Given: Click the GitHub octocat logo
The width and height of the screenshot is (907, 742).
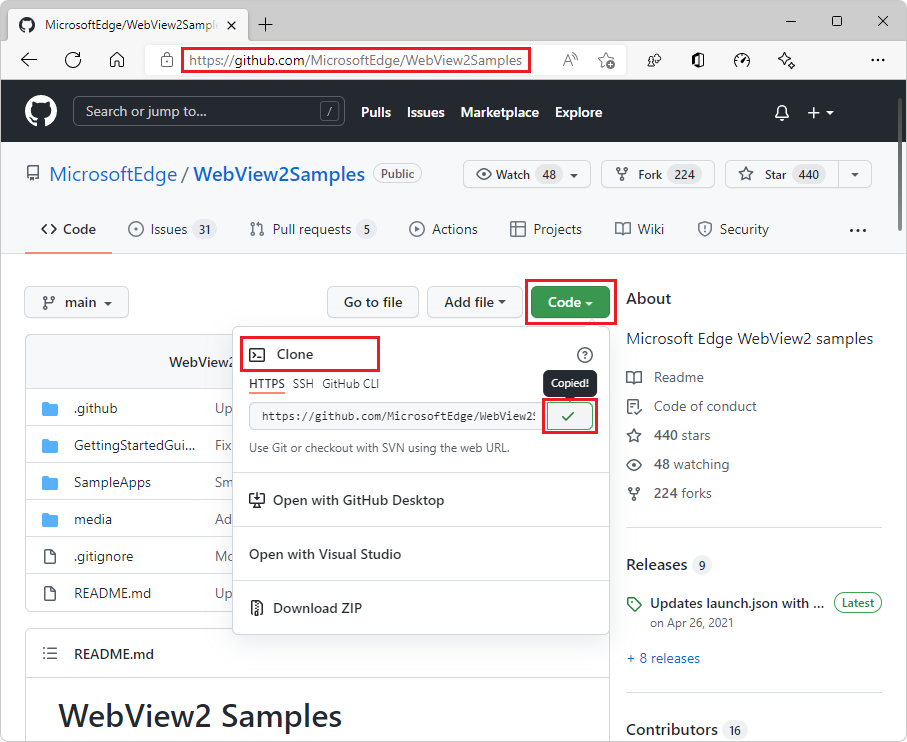Looking at the screenshot, I should pos(40,110).
